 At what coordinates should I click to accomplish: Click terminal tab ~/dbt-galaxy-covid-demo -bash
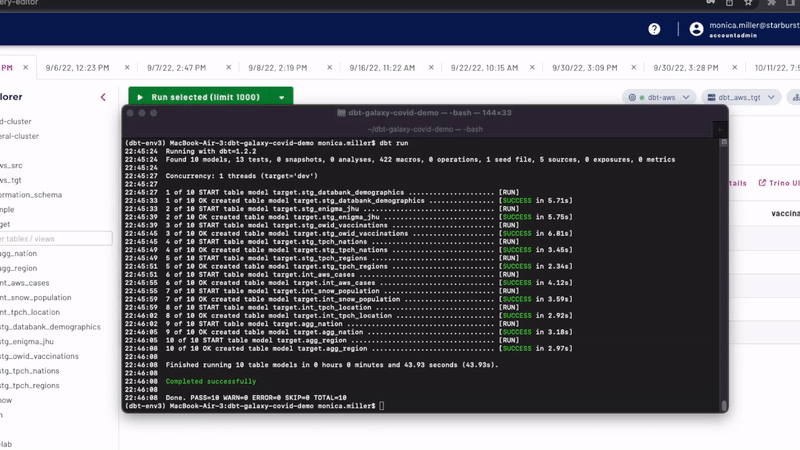(425, 130)
